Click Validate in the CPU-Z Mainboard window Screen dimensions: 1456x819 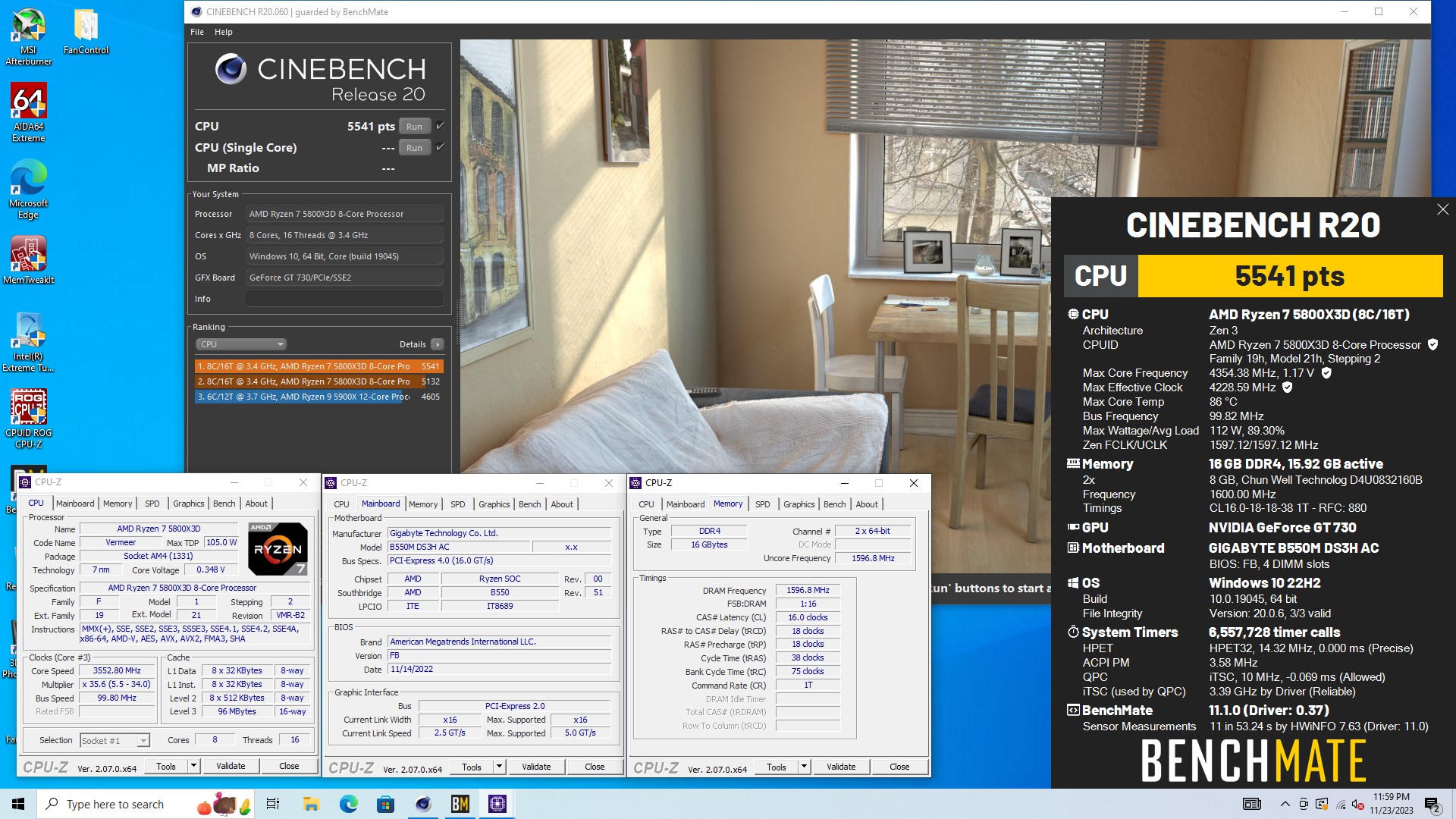coord(536,767)
